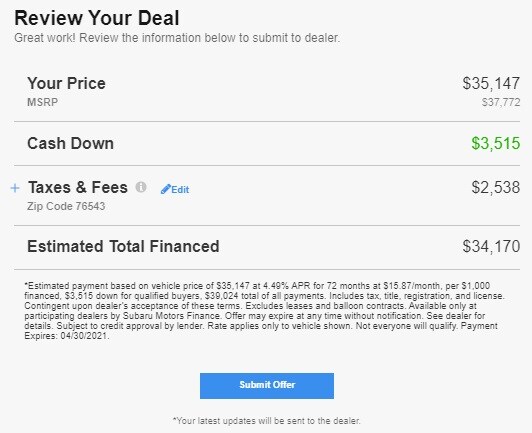Click the Taxes & Fees info icon

click(x=141, y=187)
